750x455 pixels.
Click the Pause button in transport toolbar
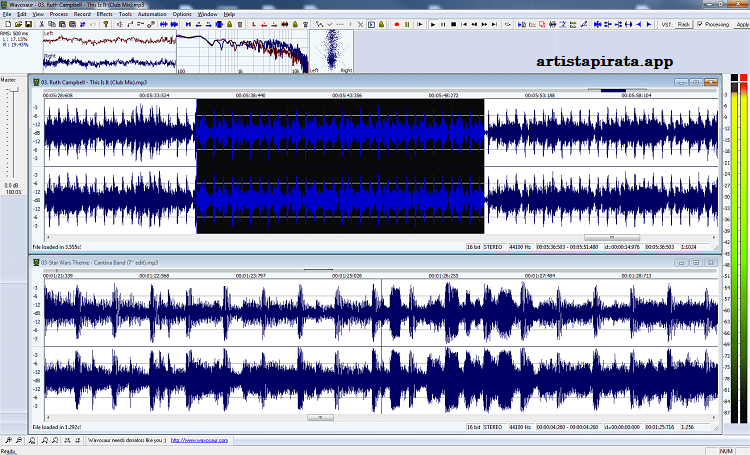tap(443, 24)
